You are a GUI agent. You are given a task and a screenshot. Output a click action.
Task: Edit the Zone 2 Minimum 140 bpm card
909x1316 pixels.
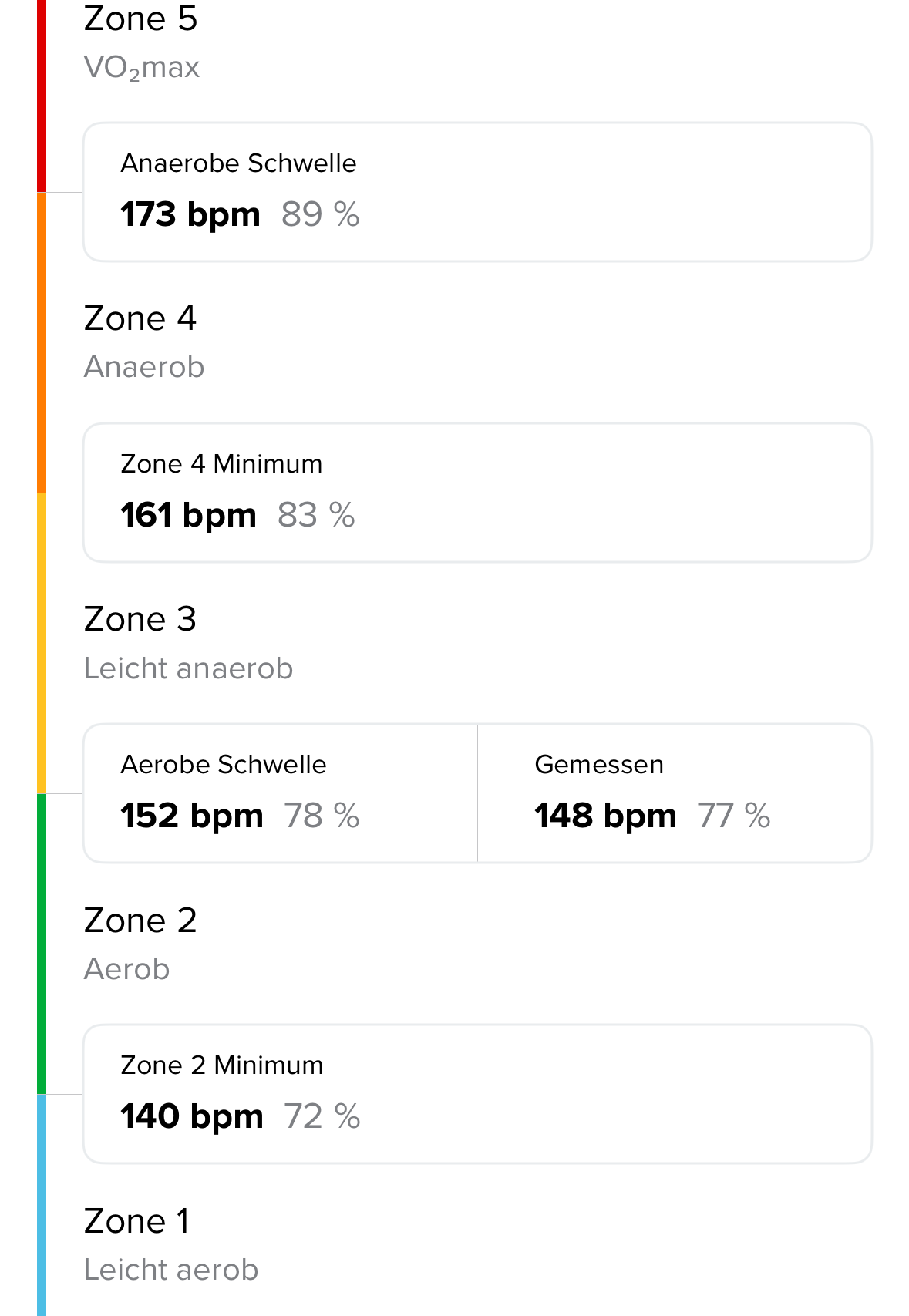tap(477, 1094)
